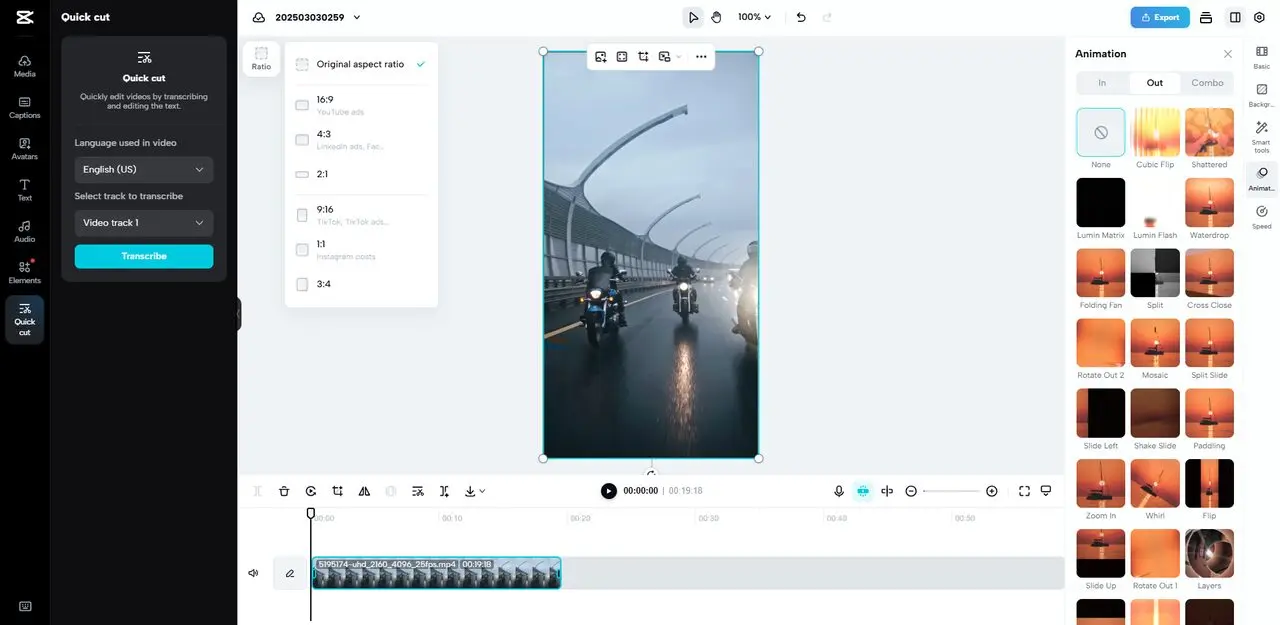The image size is (1280, 625).
Task: Choose the 3:4 ratio option
Action: pos(361,284)
